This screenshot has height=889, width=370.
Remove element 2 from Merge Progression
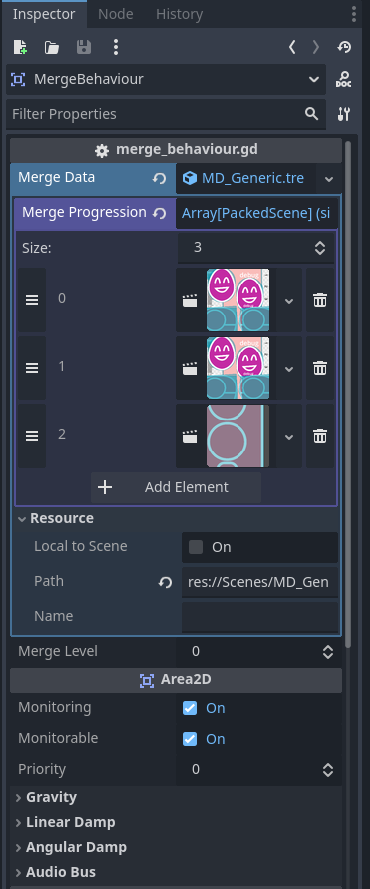[x=320, y=436]
